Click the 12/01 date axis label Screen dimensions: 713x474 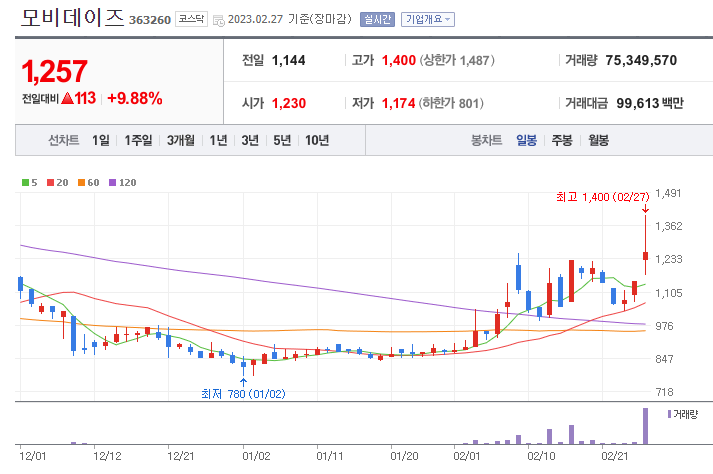pyautogui.click(x=33, y=456)
